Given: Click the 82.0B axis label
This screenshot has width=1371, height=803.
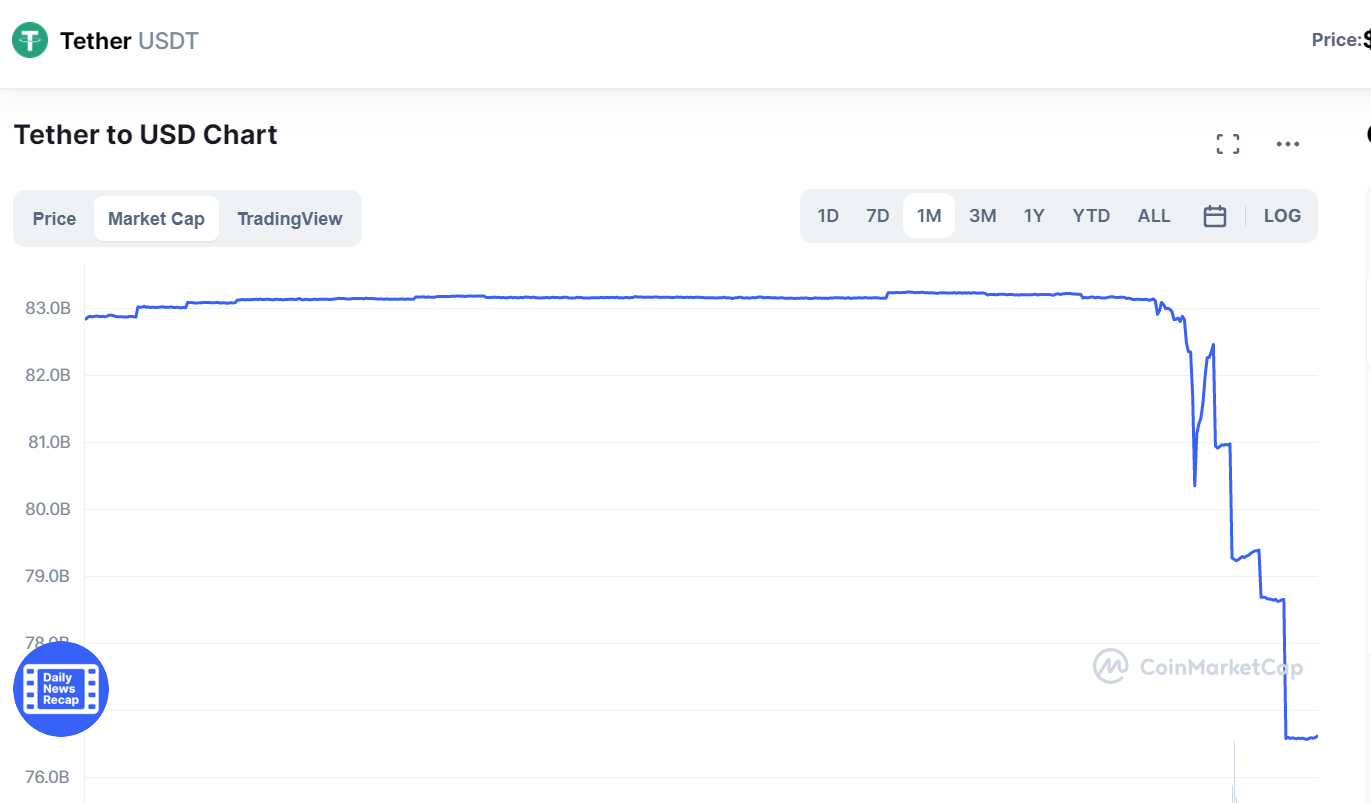Looking at the screenshot, I should click(48, 375).
